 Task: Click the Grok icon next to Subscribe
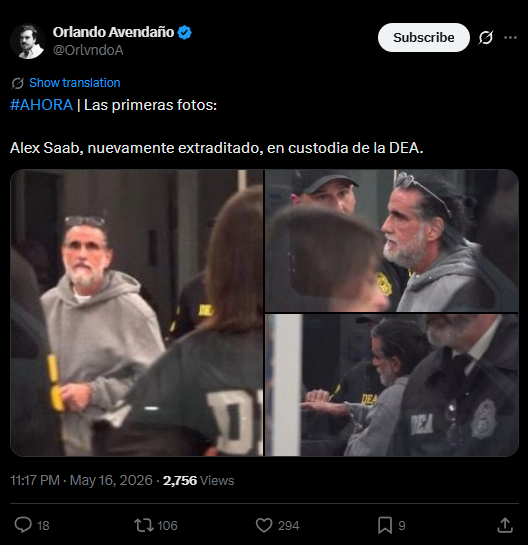(x=486, y=38)
